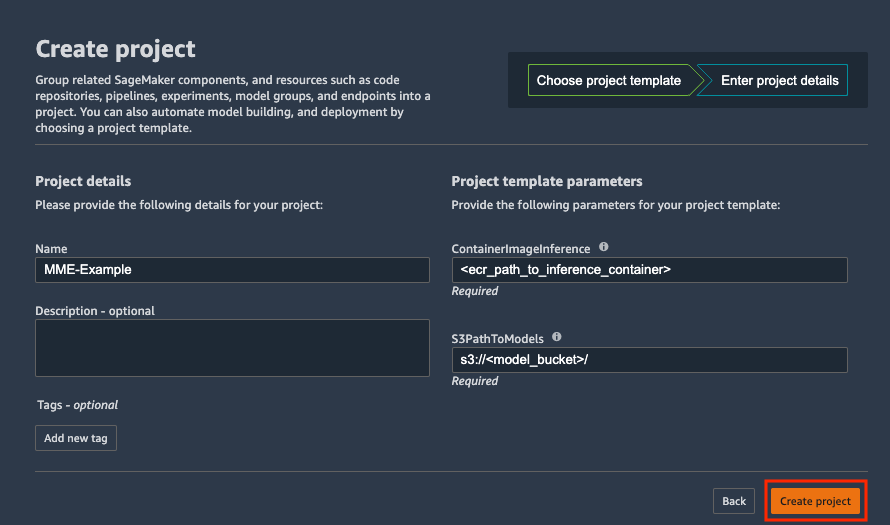Focus the ContainerImageInference input field
The width and height of the screenshot is (890, 525).
tap(649, 270)
